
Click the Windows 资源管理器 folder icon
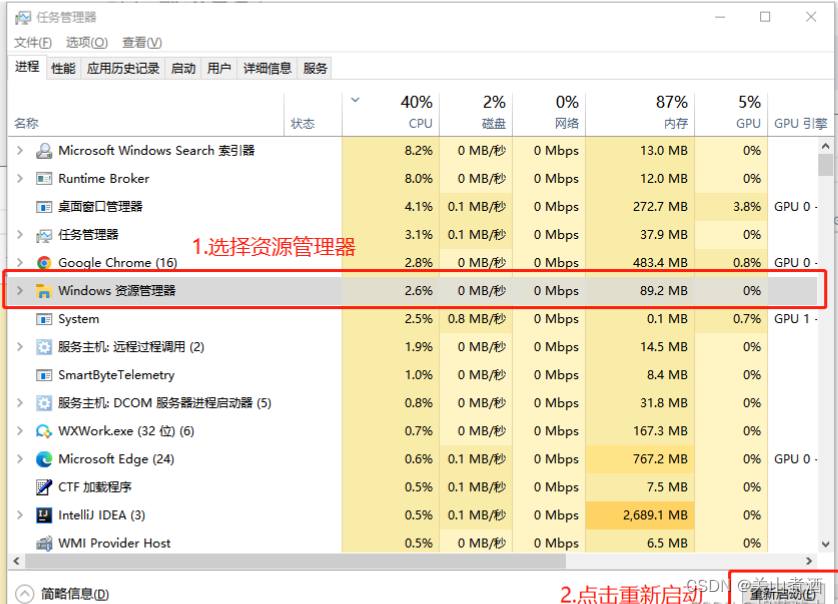tap(44, 291)
